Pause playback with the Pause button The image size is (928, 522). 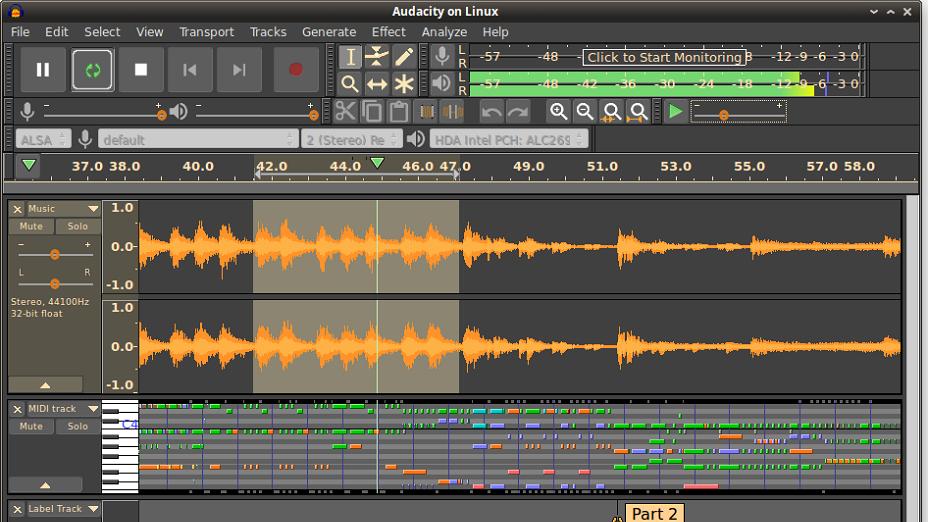click(43, 70)
